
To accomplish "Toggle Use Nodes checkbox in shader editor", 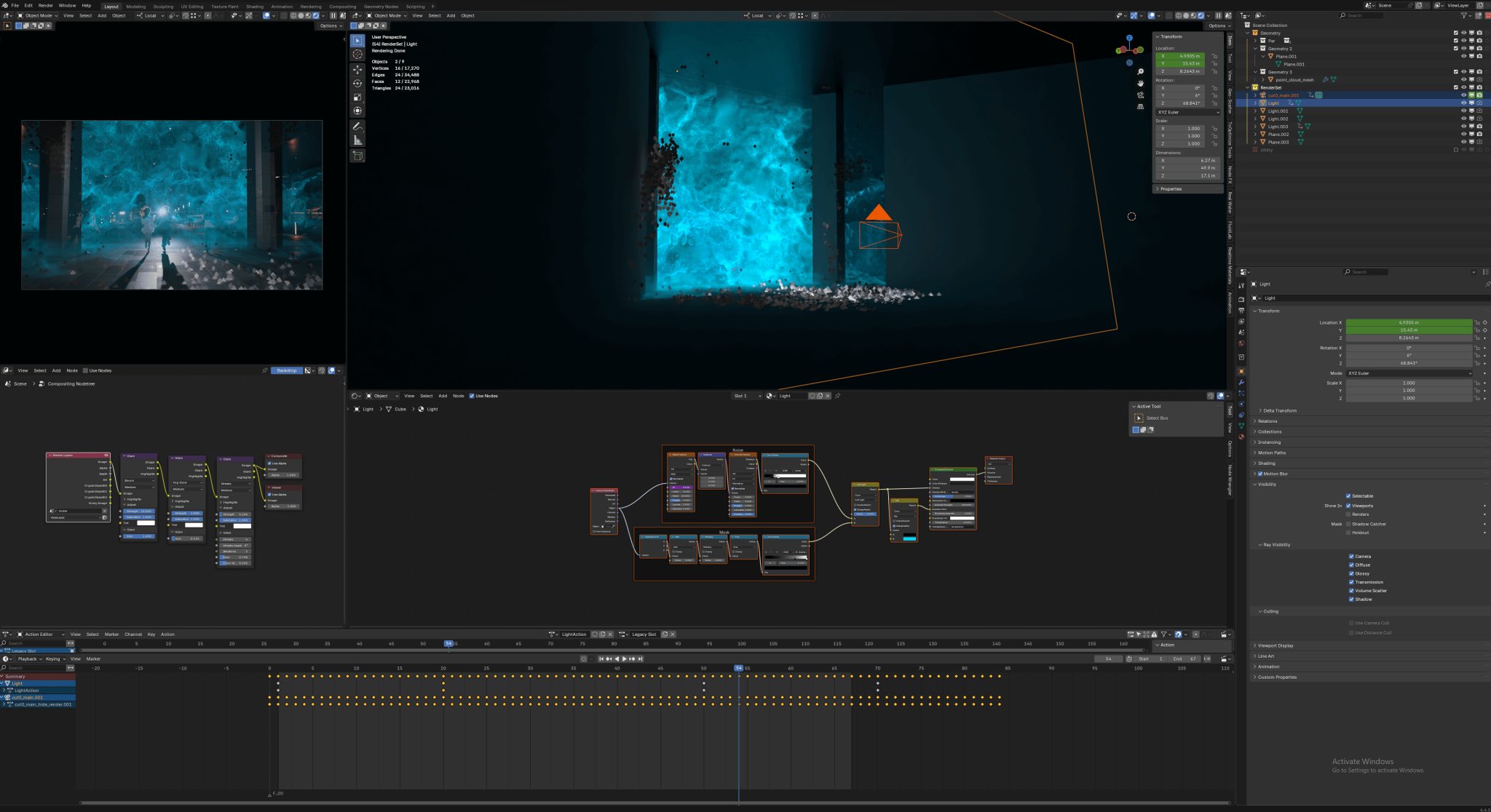I will (x=472, y=396).
